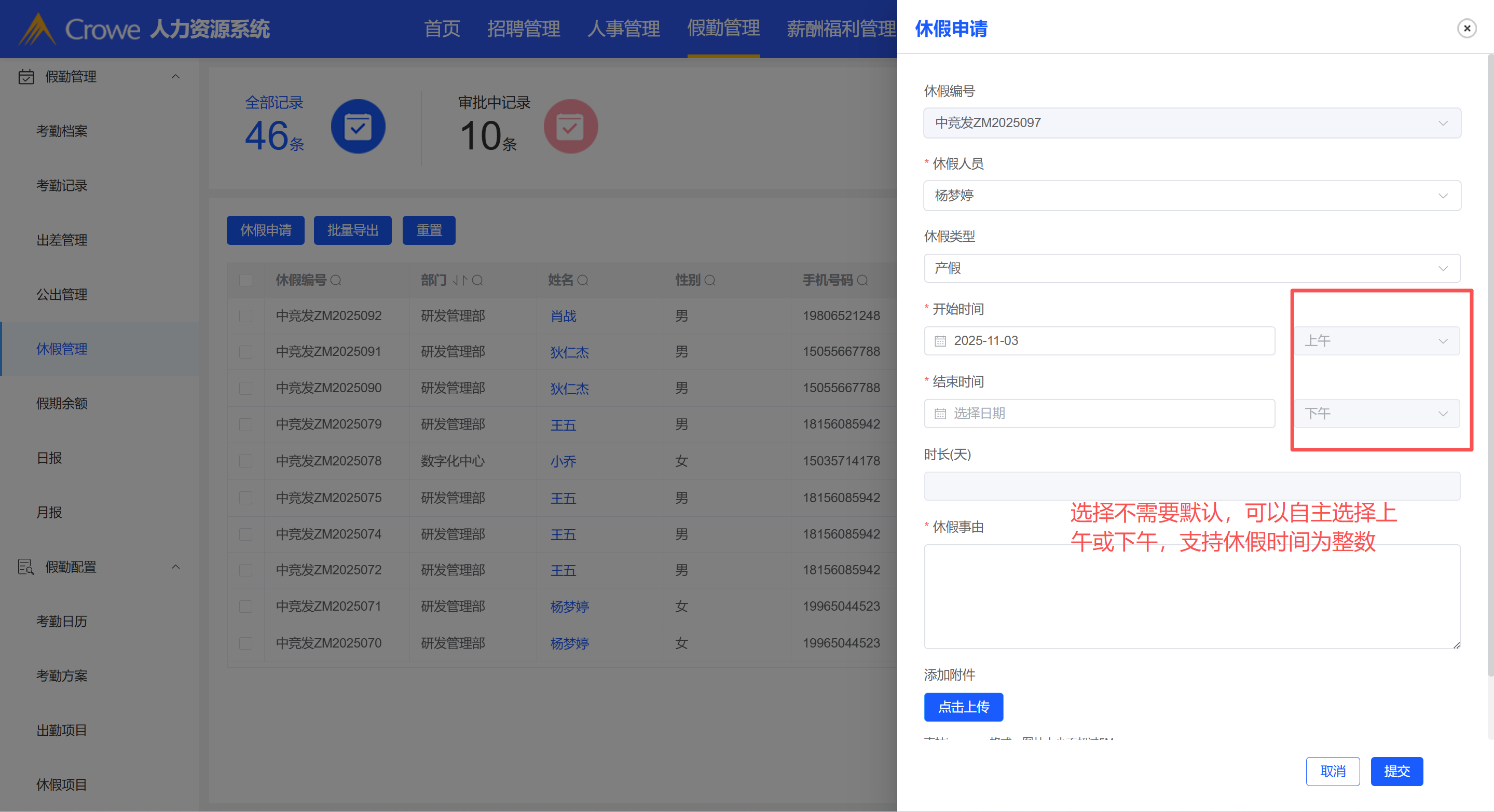The width and height of the screenshot is (1494, 812).
Task: Select the checkbox for row 中竞发ZM2025078
Action: coord(246,461)
